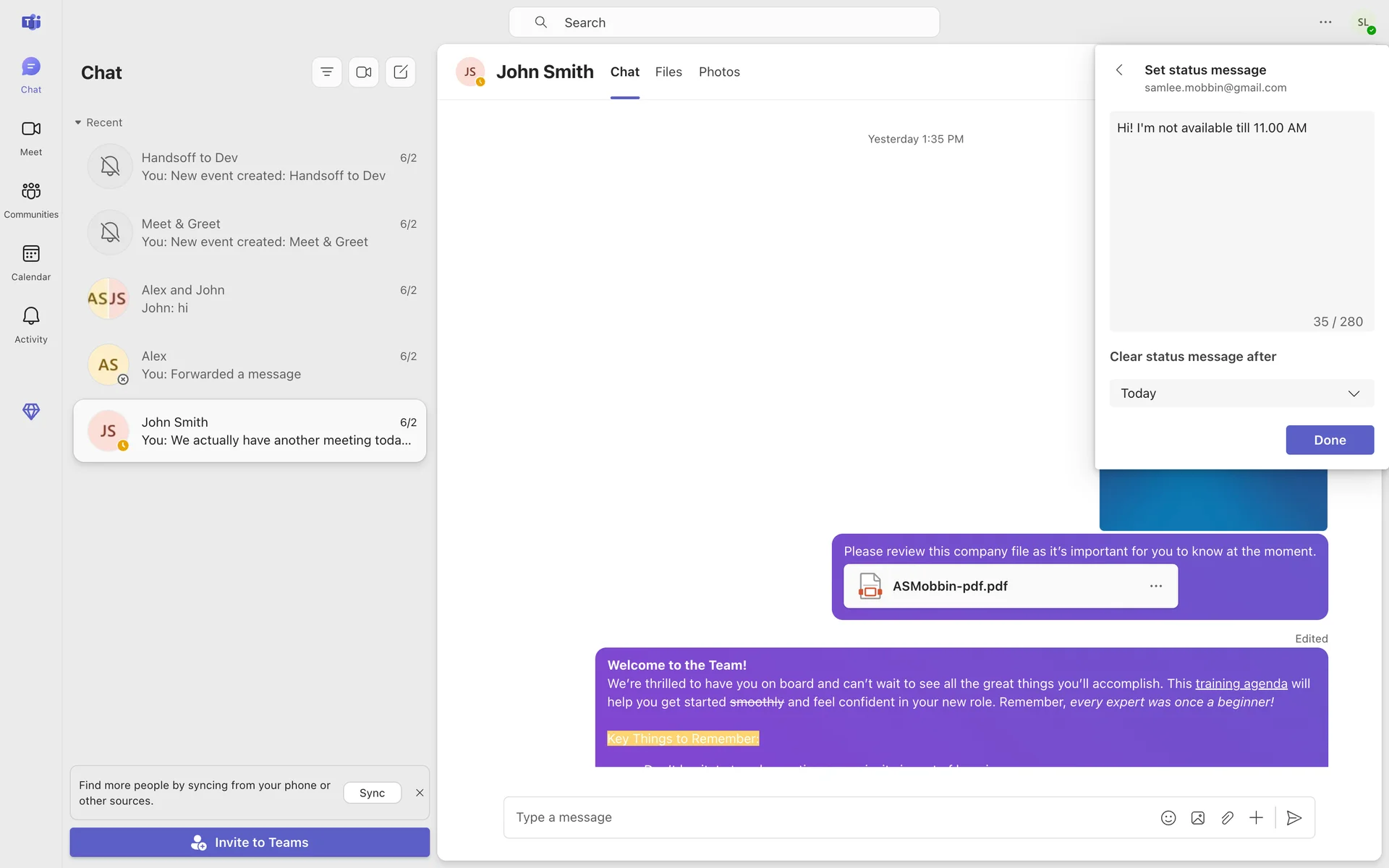The height and width of the screenshot is (868, 1389).
Task: Start a video call with Meet now
Action: click(364, 72)
